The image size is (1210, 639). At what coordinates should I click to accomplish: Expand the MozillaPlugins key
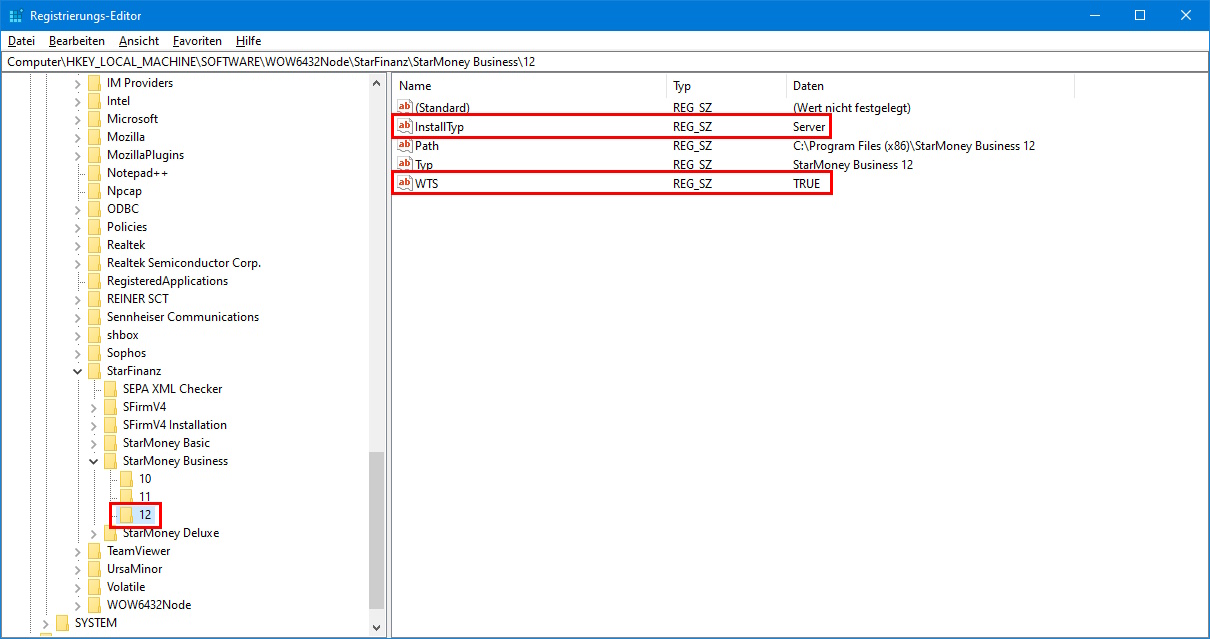78,155
